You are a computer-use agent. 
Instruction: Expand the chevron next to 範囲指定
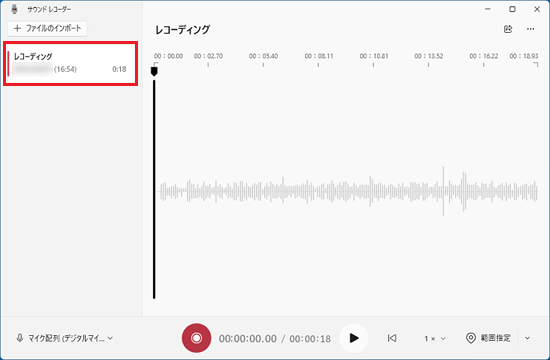527,338
